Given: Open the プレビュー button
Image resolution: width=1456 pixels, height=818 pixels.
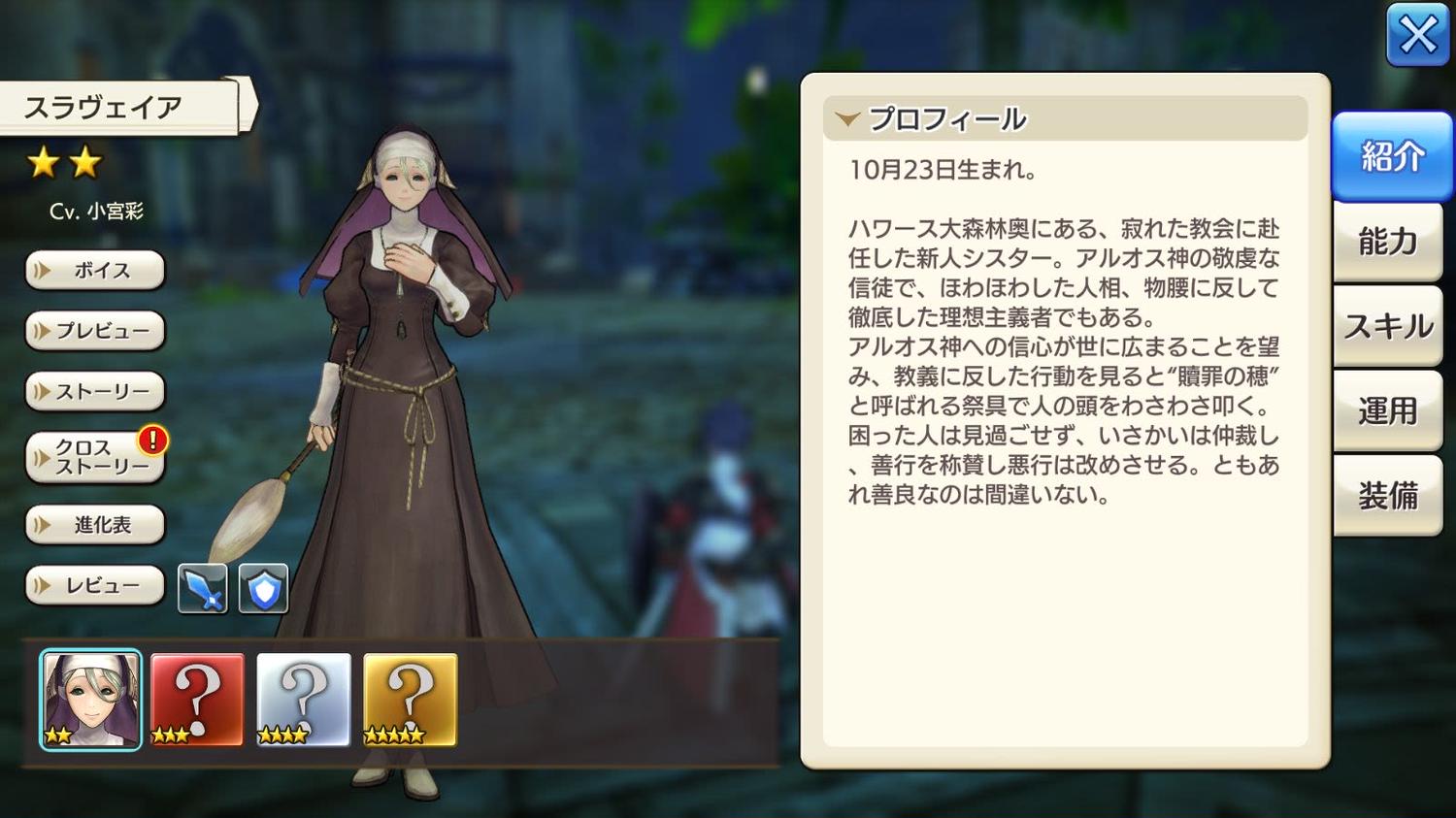Looking at the screenshot, I should pos(95,331).
